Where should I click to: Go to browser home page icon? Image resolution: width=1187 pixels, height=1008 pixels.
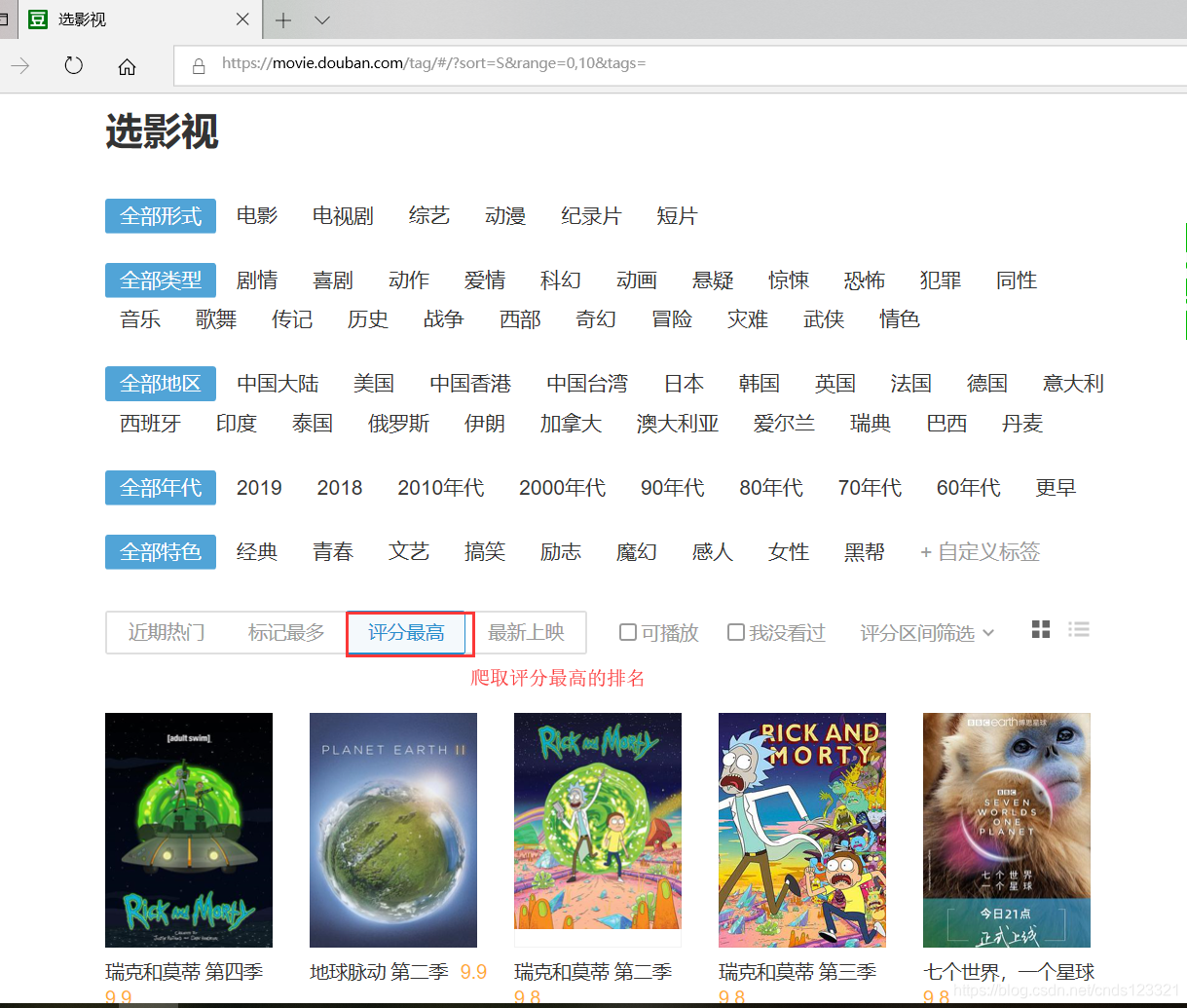click(127, 66)
